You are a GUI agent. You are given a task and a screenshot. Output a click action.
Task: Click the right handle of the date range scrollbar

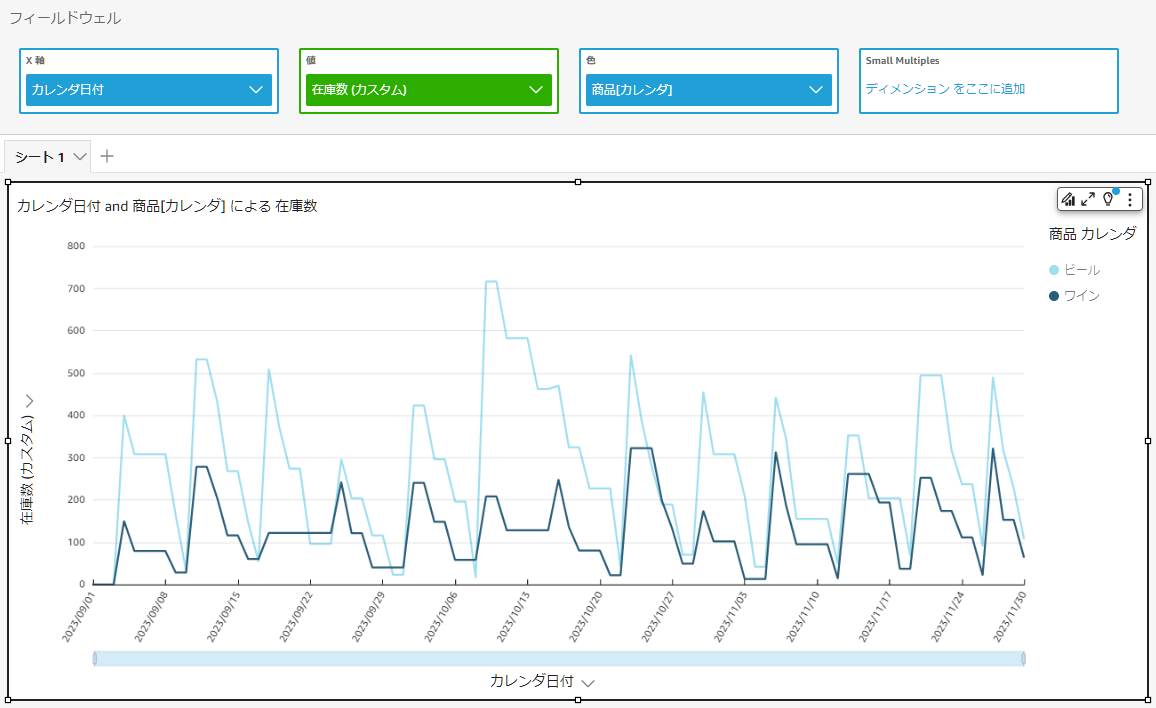click(x=1023, y=659)
